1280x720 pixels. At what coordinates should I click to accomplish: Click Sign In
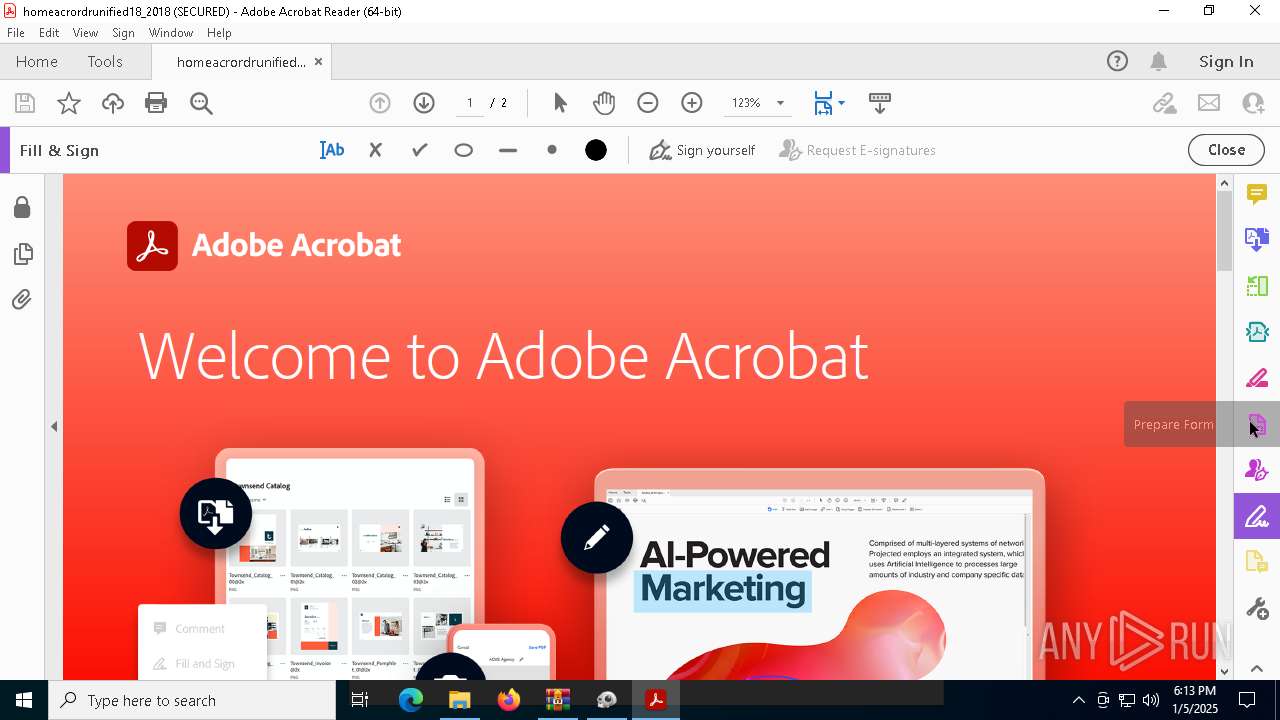click(1226, 62)
